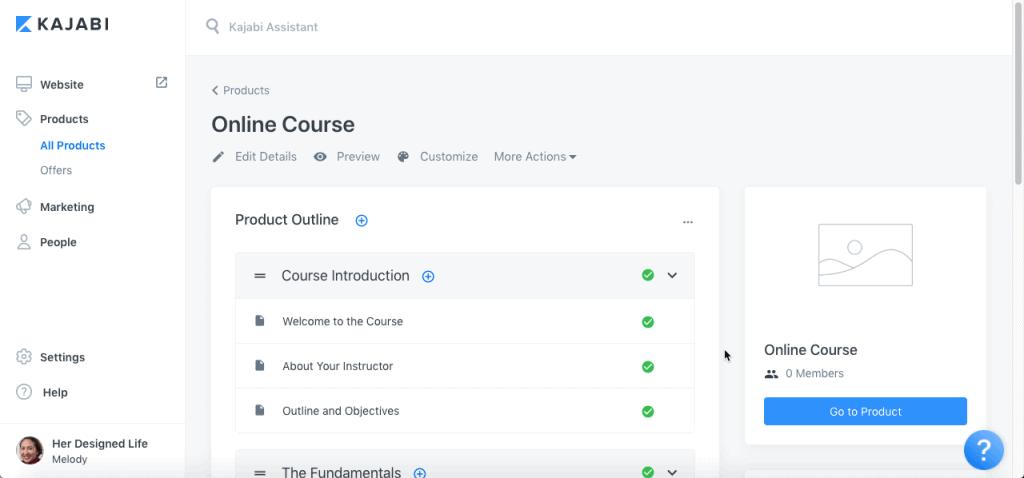Click the Settings gear icon
Viewport: 1024px width, 478px height.
tap(24, 357)
